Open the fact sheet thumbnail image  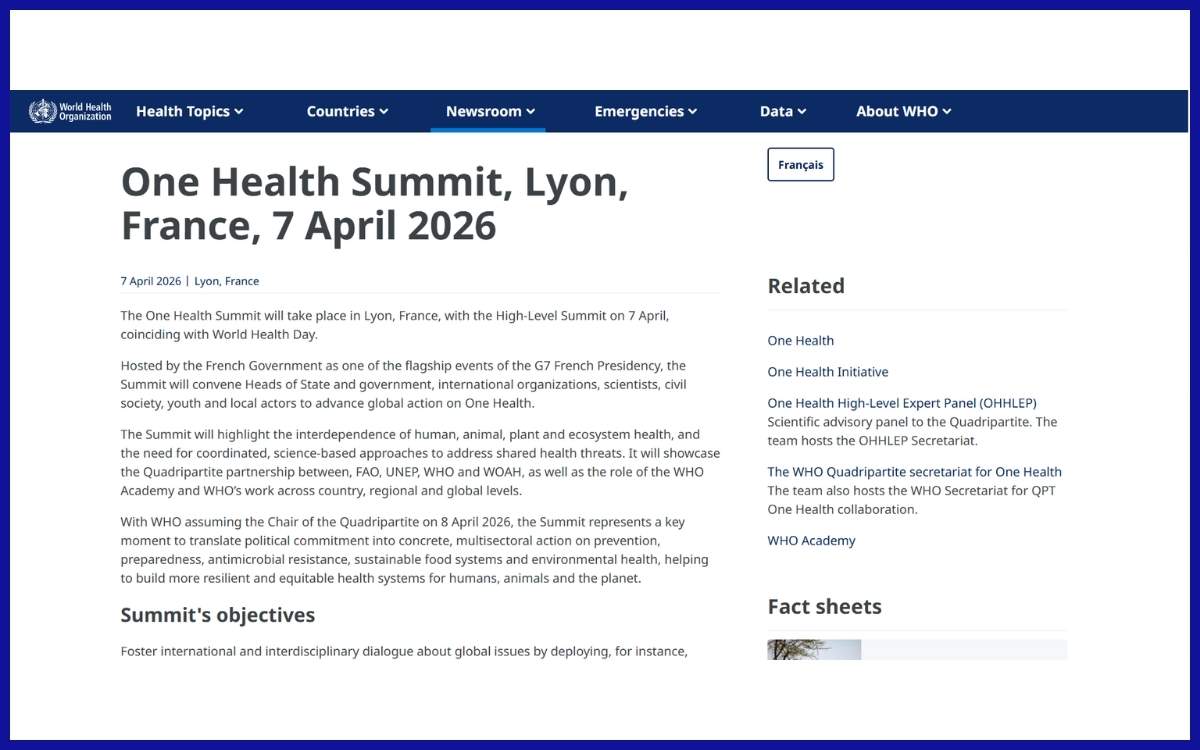click(813, 648)
